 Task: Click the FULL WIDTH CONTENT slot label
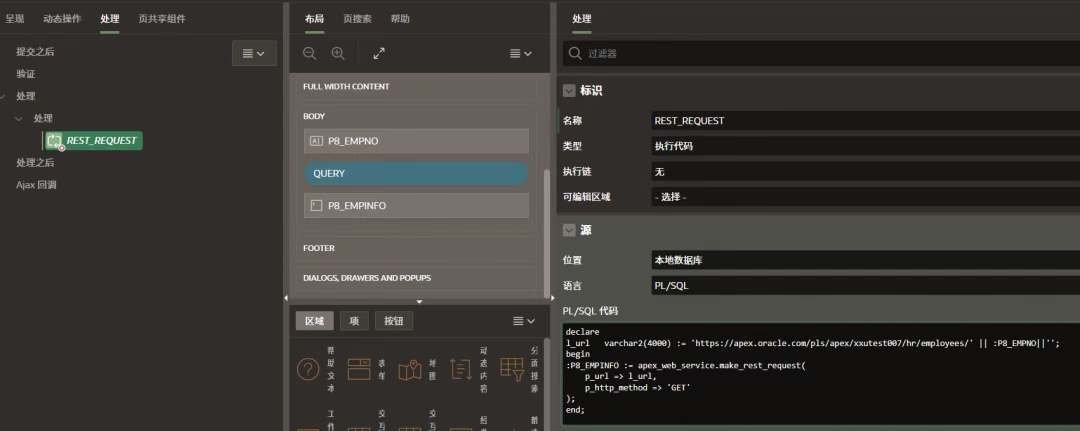pos(346,87)
